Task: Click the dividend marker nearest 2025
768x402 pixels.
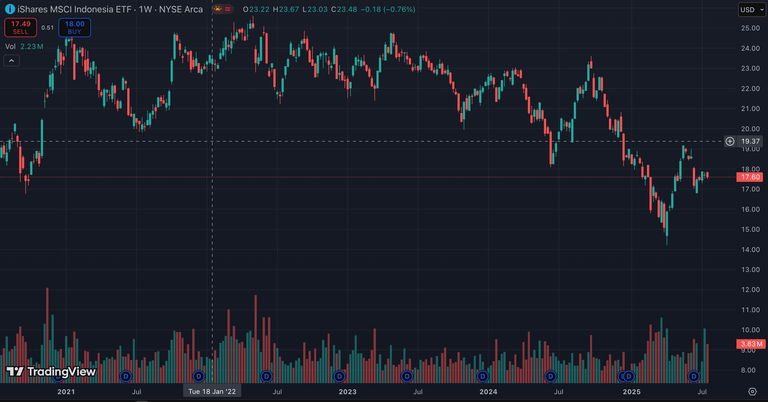Action: pos(628,376)
